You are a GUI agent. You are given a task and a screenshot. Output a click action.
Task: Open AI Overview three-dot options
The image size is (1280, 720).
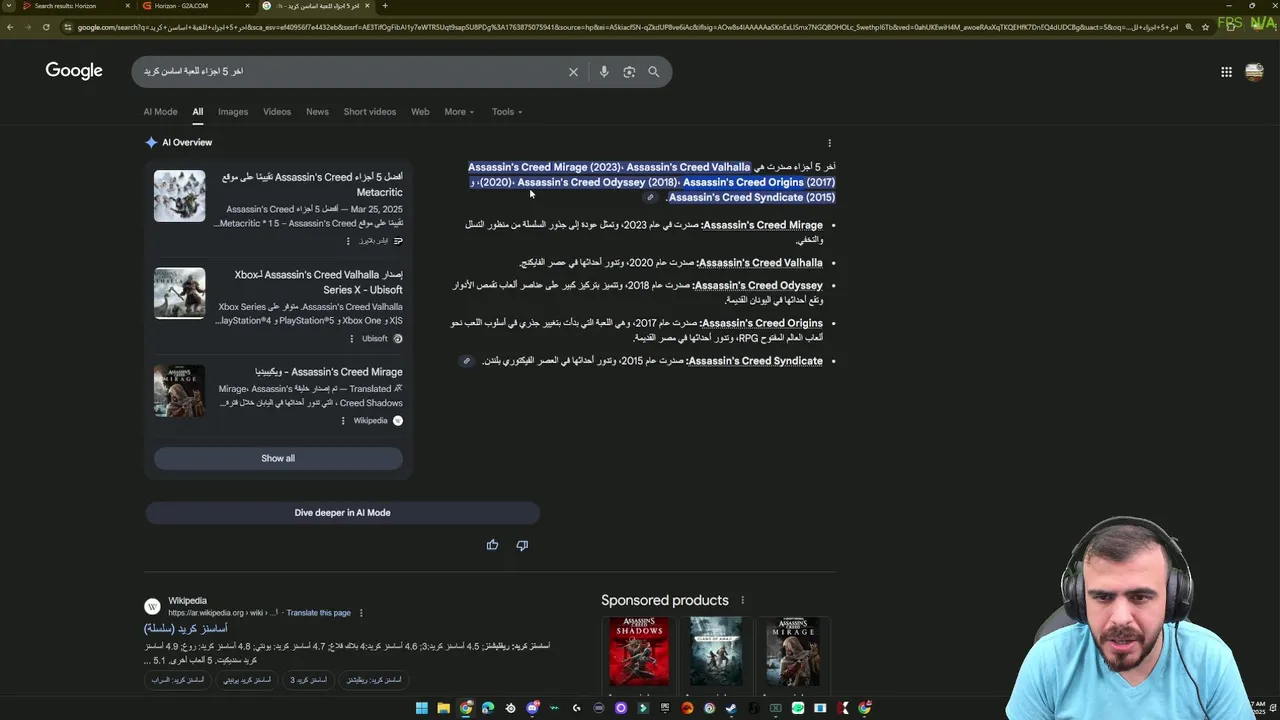(x=829, y=143)
